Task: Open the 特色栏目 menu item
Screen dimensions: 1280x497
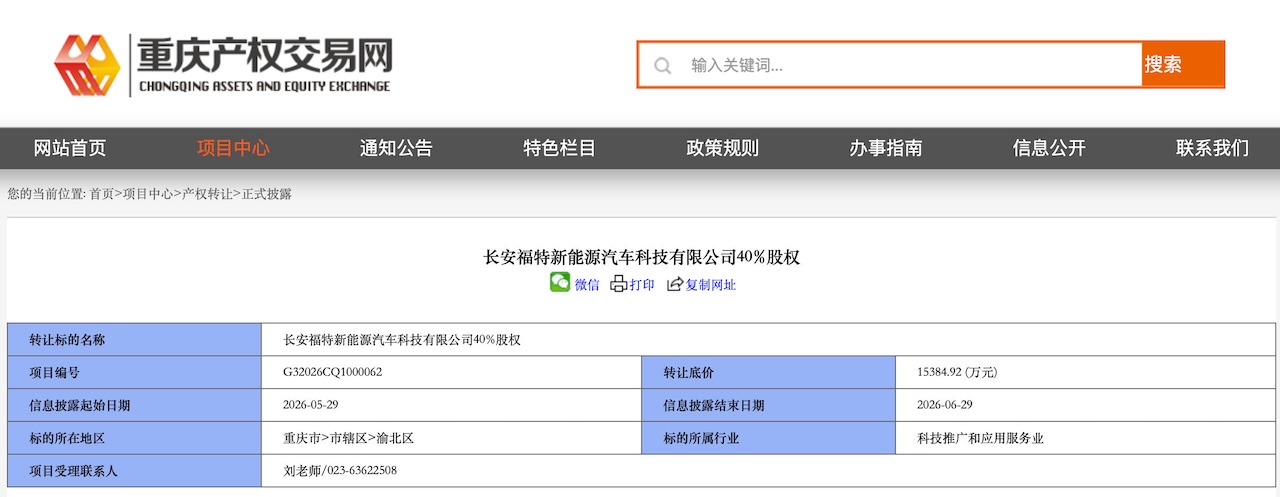Action: click(x=559, y=148)
